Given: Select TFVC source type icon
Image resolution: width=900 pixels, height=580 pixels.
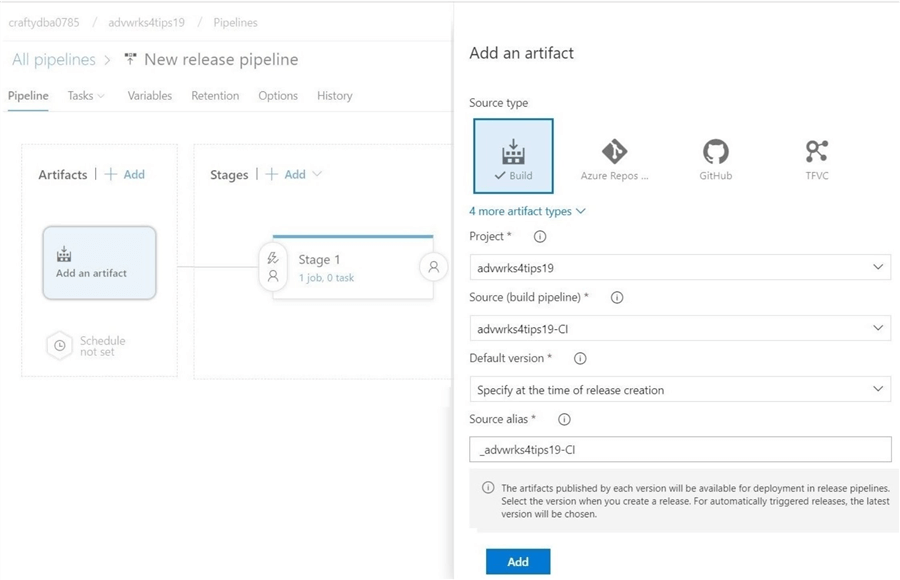Looking at the screenshot, I should pos(816,158).
